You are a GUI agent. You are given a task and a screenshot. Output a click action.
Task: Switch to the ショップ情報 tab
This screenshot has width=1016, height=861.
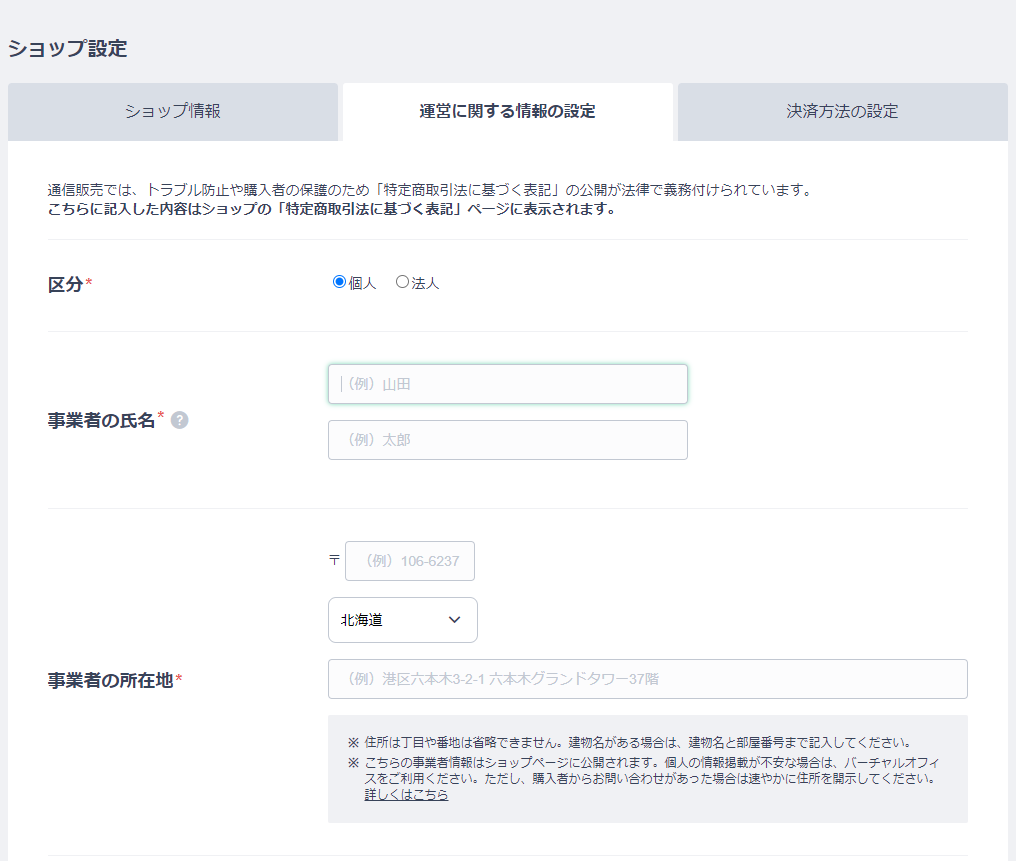coord(173,111)
